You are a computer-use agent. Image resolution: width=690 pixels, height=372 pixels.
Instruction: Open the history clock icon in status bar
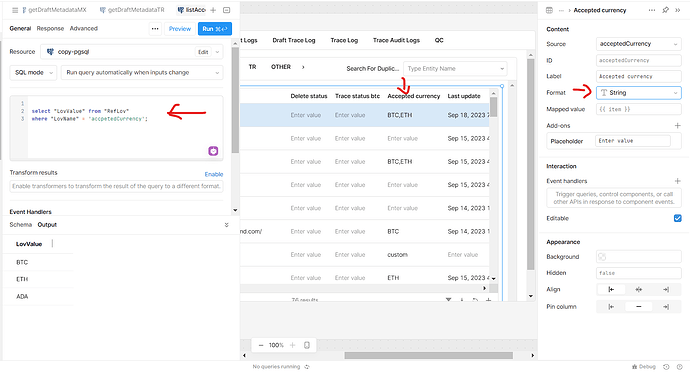(x=666, y=367)
